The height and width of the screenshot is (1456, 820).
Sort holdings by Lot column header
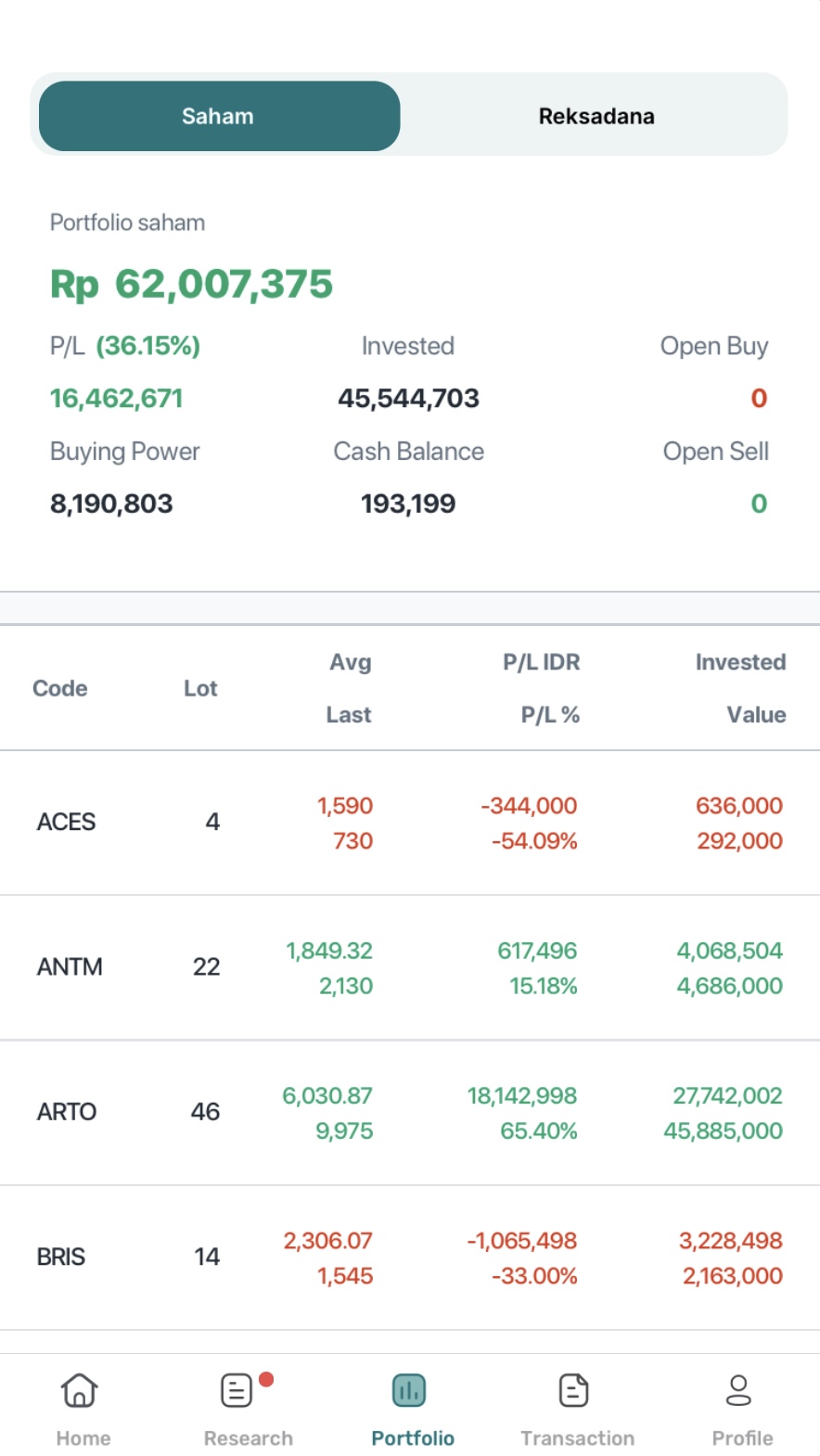(x=200, y=688)
